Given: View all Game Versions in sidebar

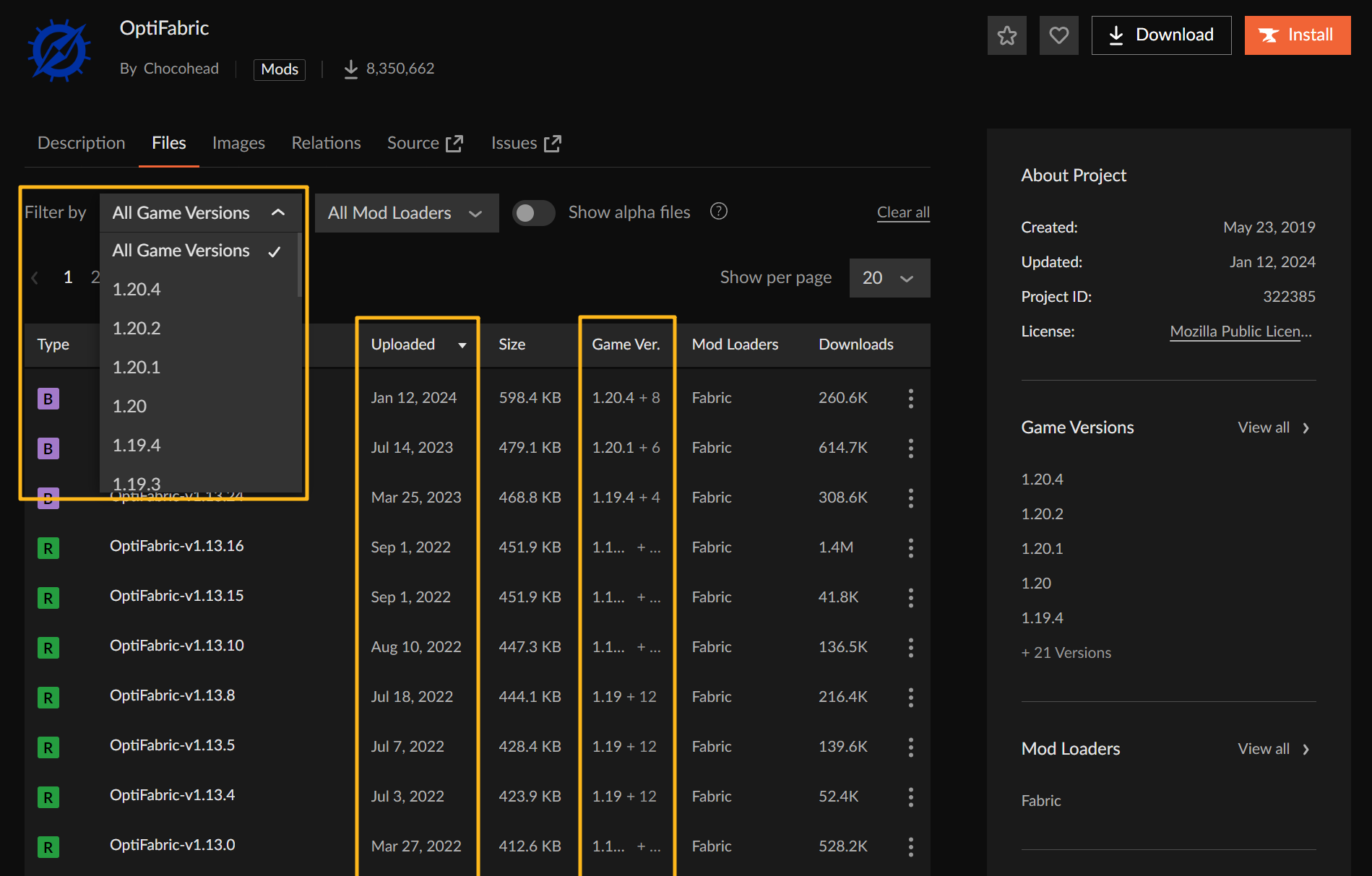Looking at the screenshot, I should coord(1274,428).
